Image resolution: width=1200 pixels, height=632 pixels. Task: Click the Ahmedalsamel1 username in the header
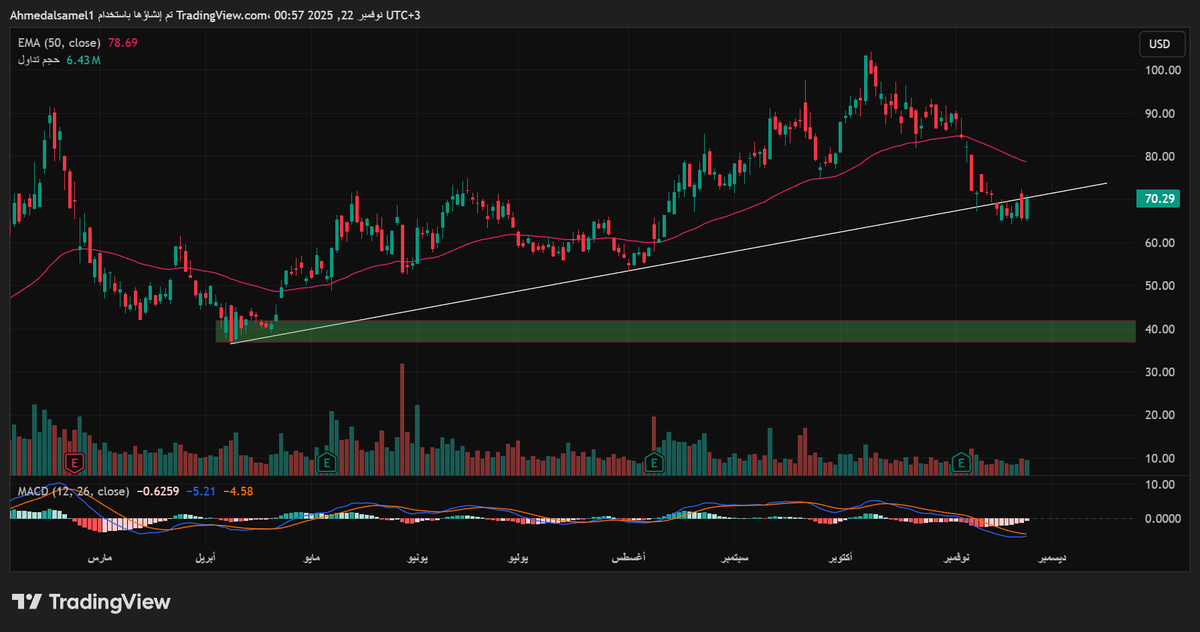pos(52,15)
